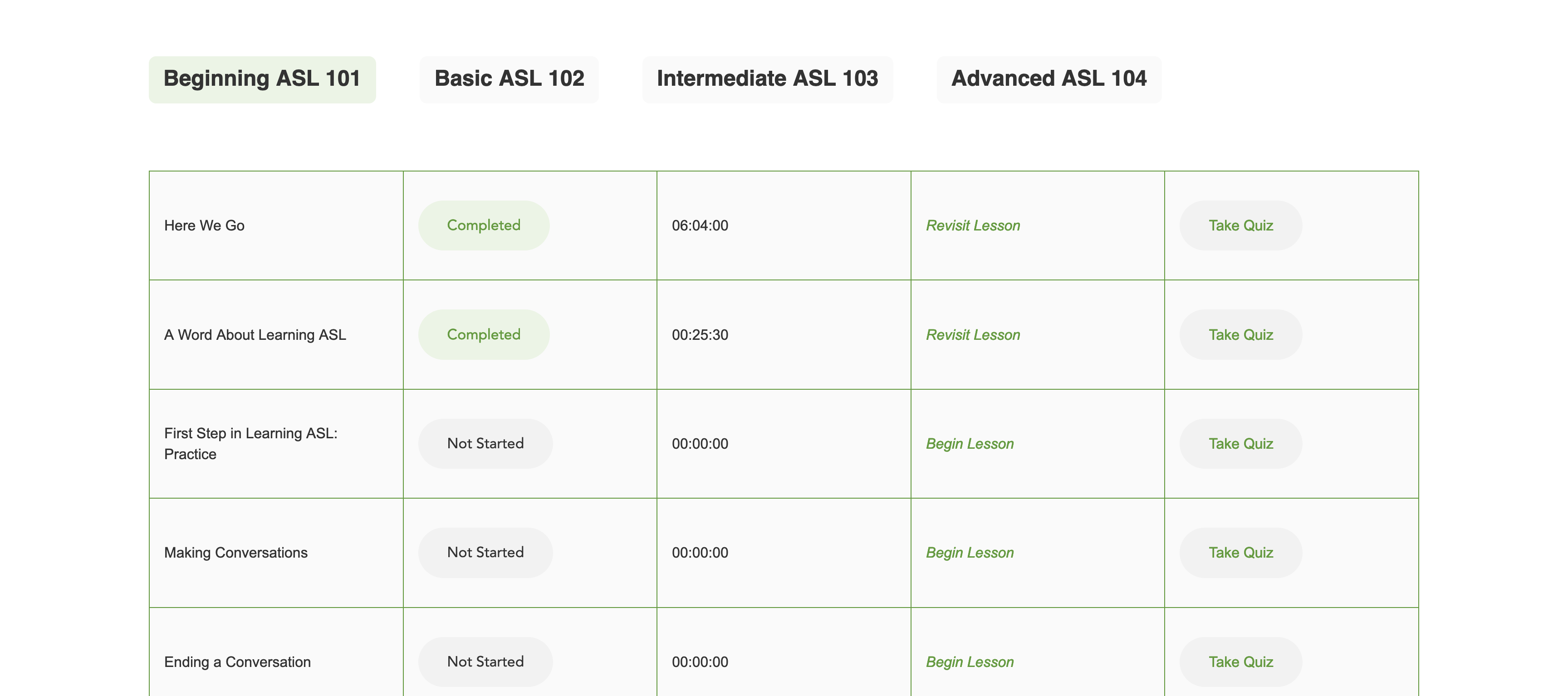Begin the Ending a Conversation lesson

pyautogui.click(x=970, y=662)
